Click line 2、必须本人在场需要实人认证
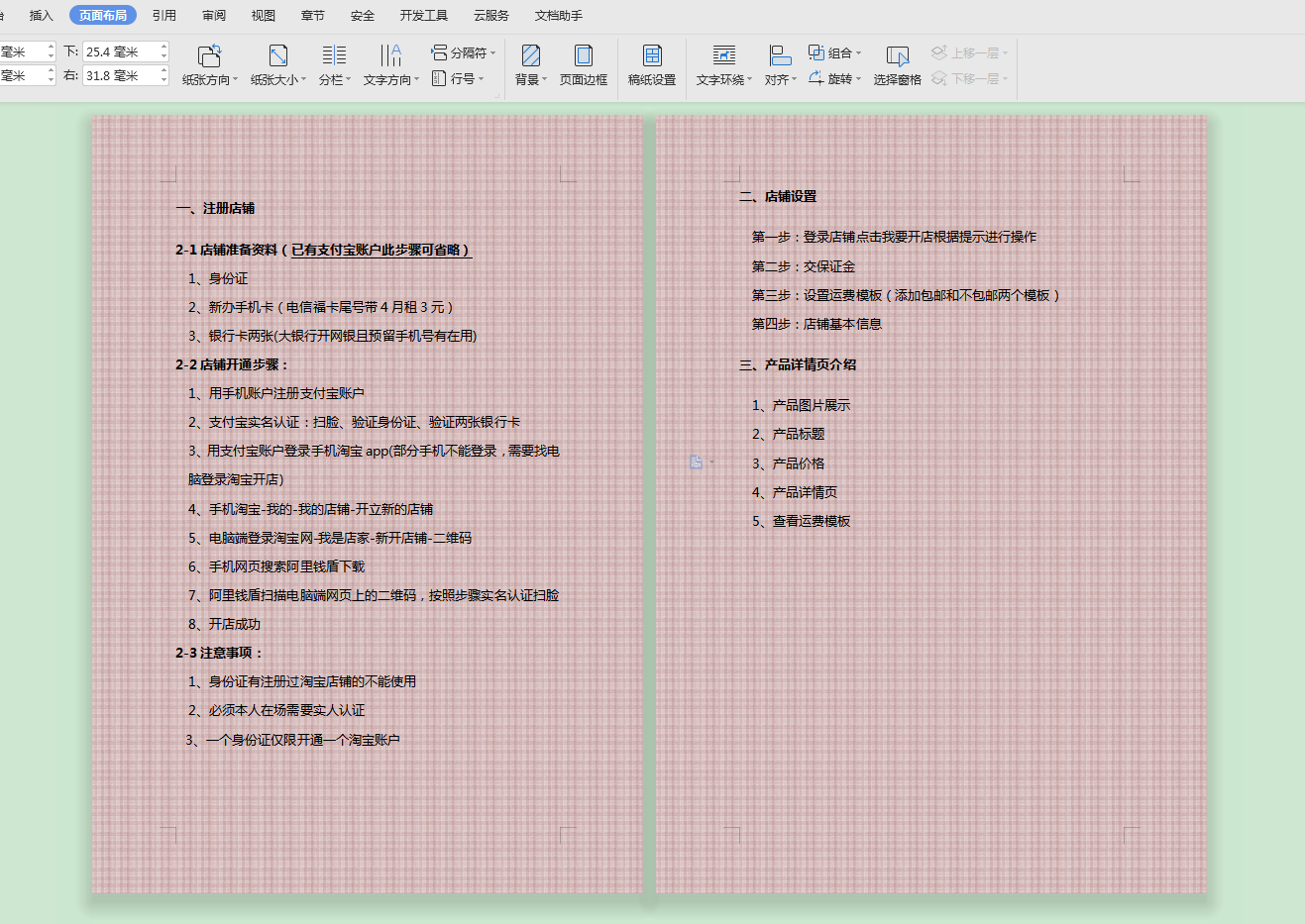This screenshot has width=1305, height=924. 276,710
